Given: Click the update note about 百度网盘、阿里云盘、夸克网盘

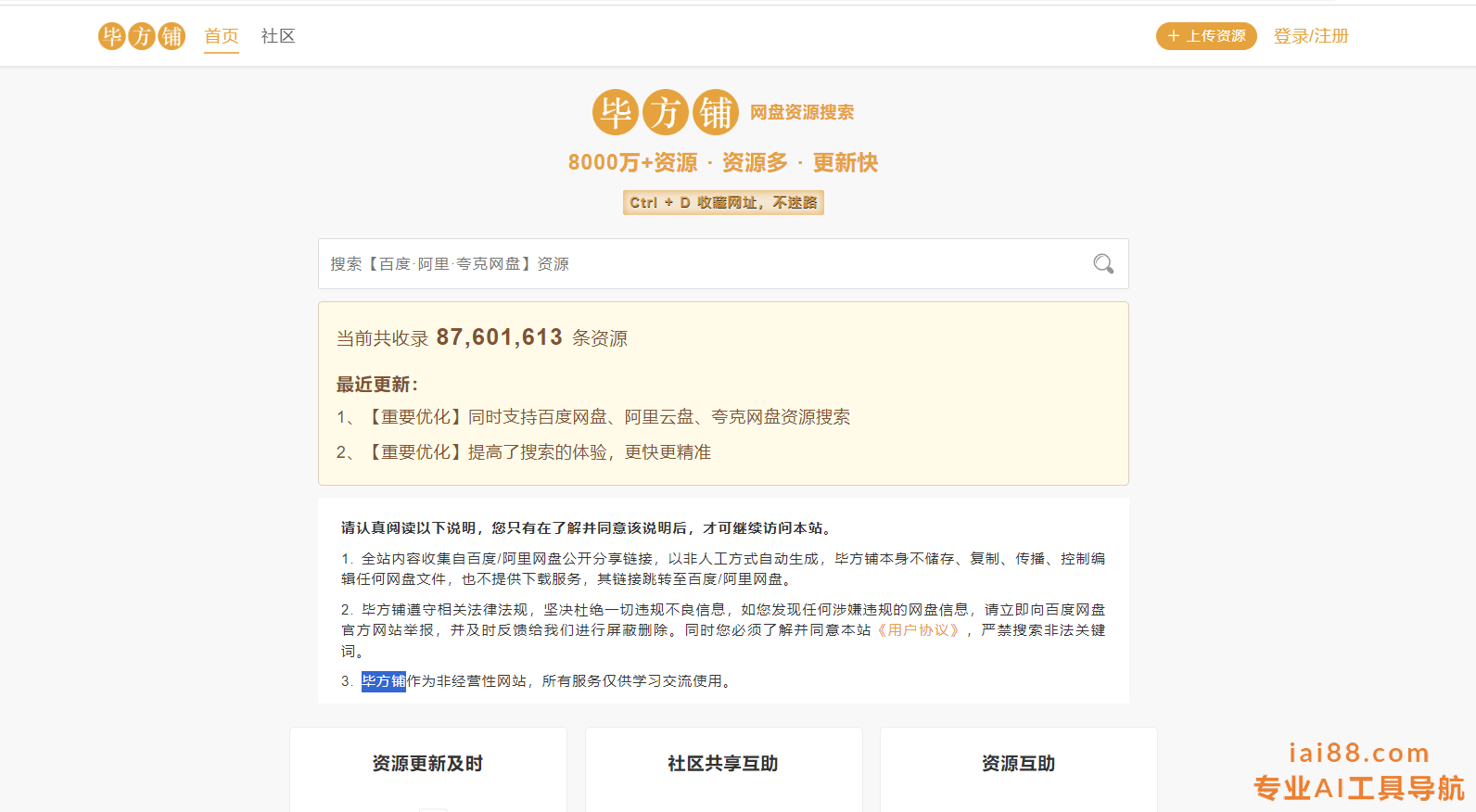Looking at the screenshot, I should [593, 417].
